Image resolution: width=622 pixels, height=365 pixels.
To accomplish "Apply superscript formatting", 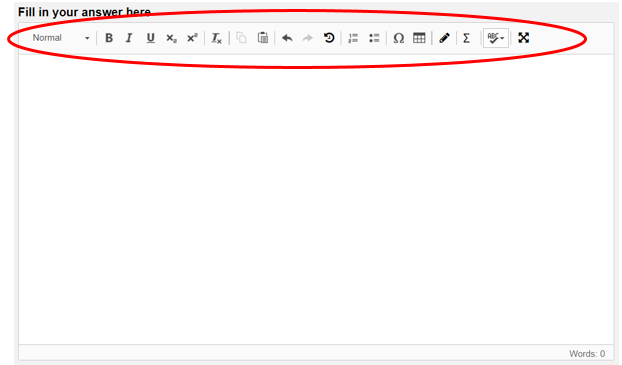I will pos(192,38).
